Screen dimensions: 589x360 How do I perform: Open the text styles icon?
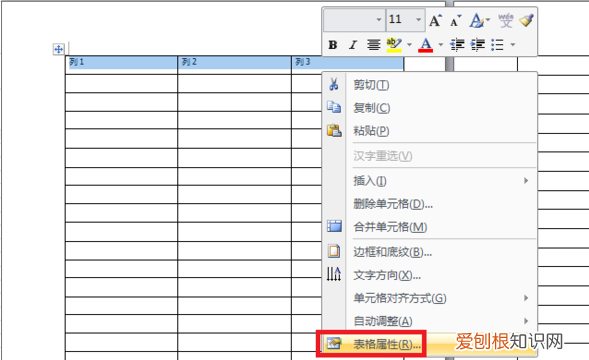coord(476,20)
